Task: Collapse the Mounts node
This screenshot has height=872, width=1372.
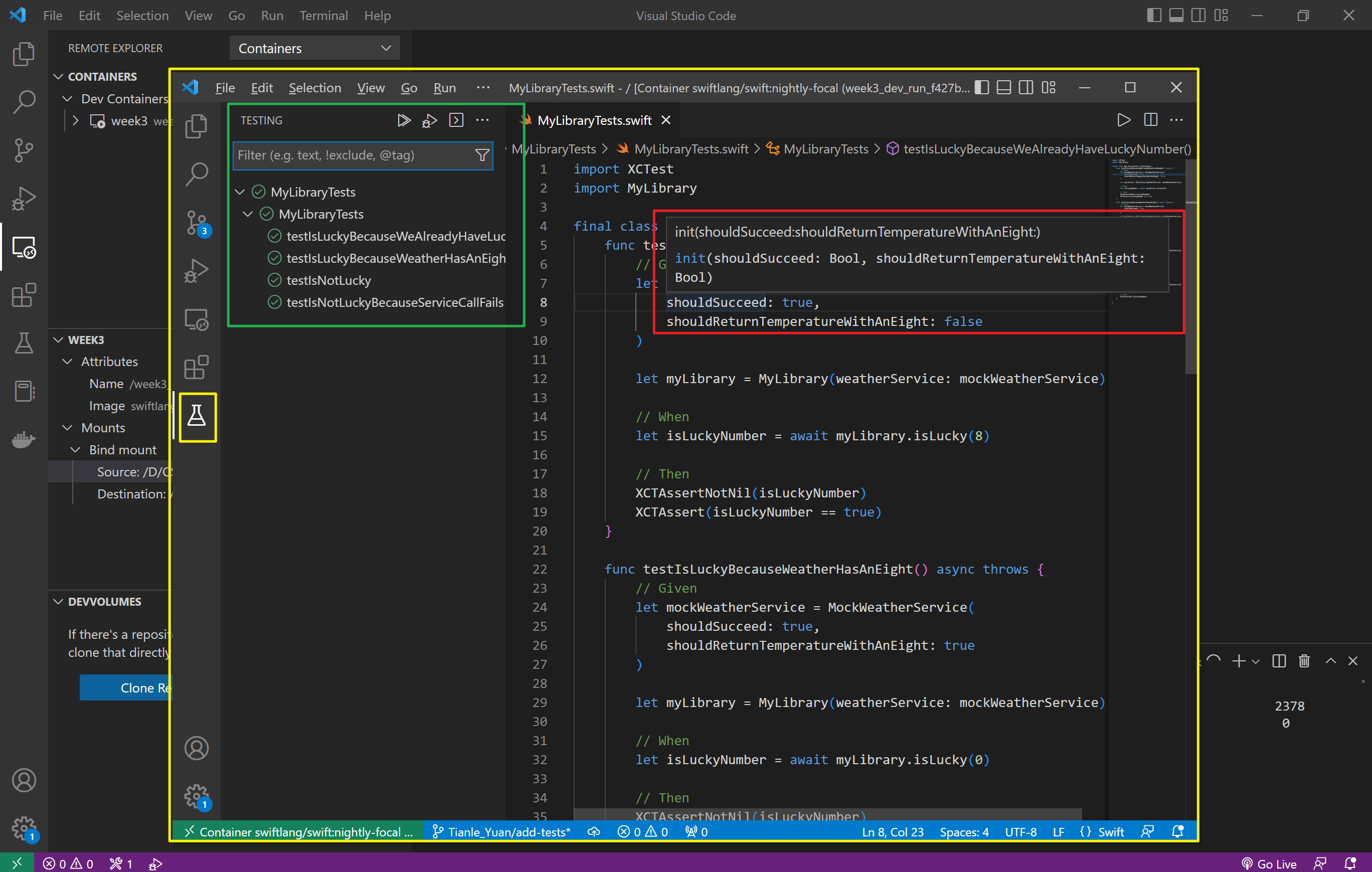Action: click(67, 427)
